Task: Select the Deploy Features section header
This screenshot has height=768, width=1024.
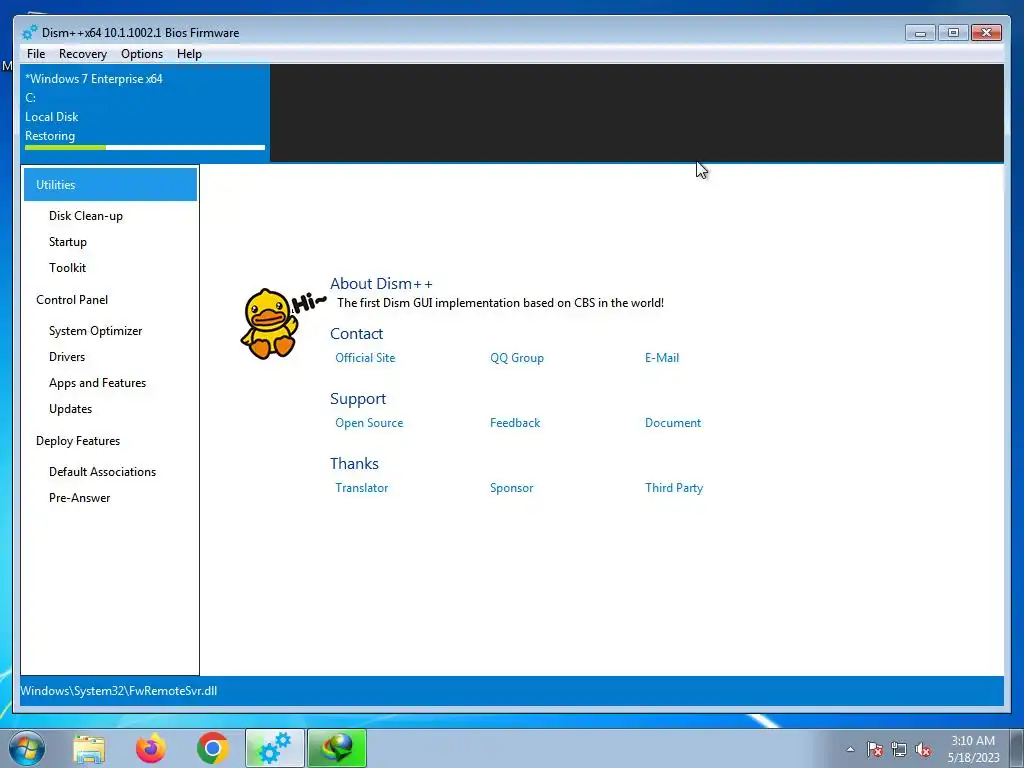Action: point(78,441)
